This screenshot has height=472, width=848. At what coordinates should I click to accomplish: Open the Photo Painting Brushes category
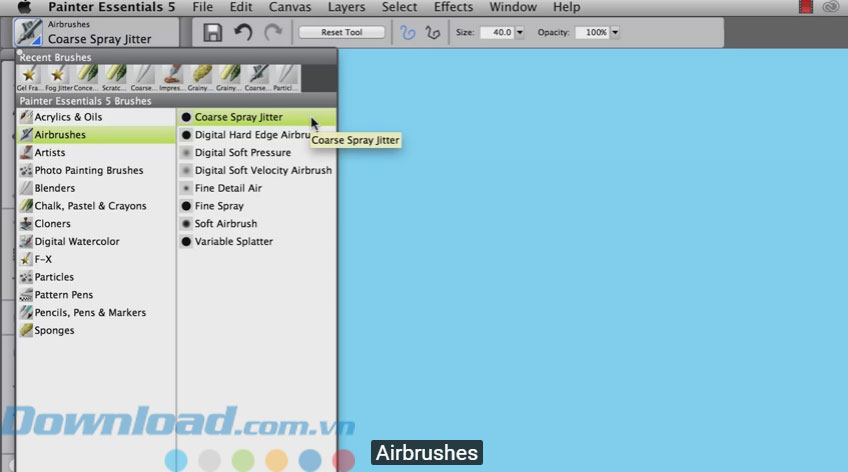pos(96,170)
